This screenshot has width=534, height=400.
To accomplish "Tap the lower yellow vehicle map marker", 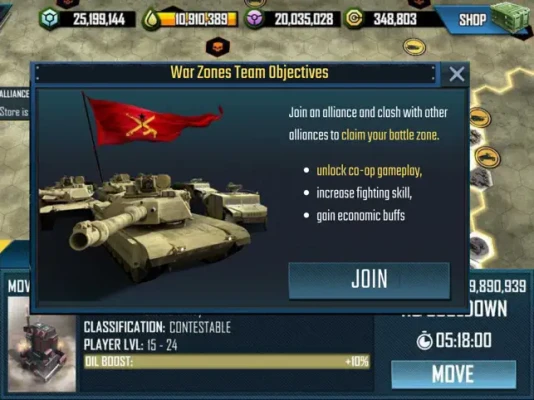I will point(487,157).
